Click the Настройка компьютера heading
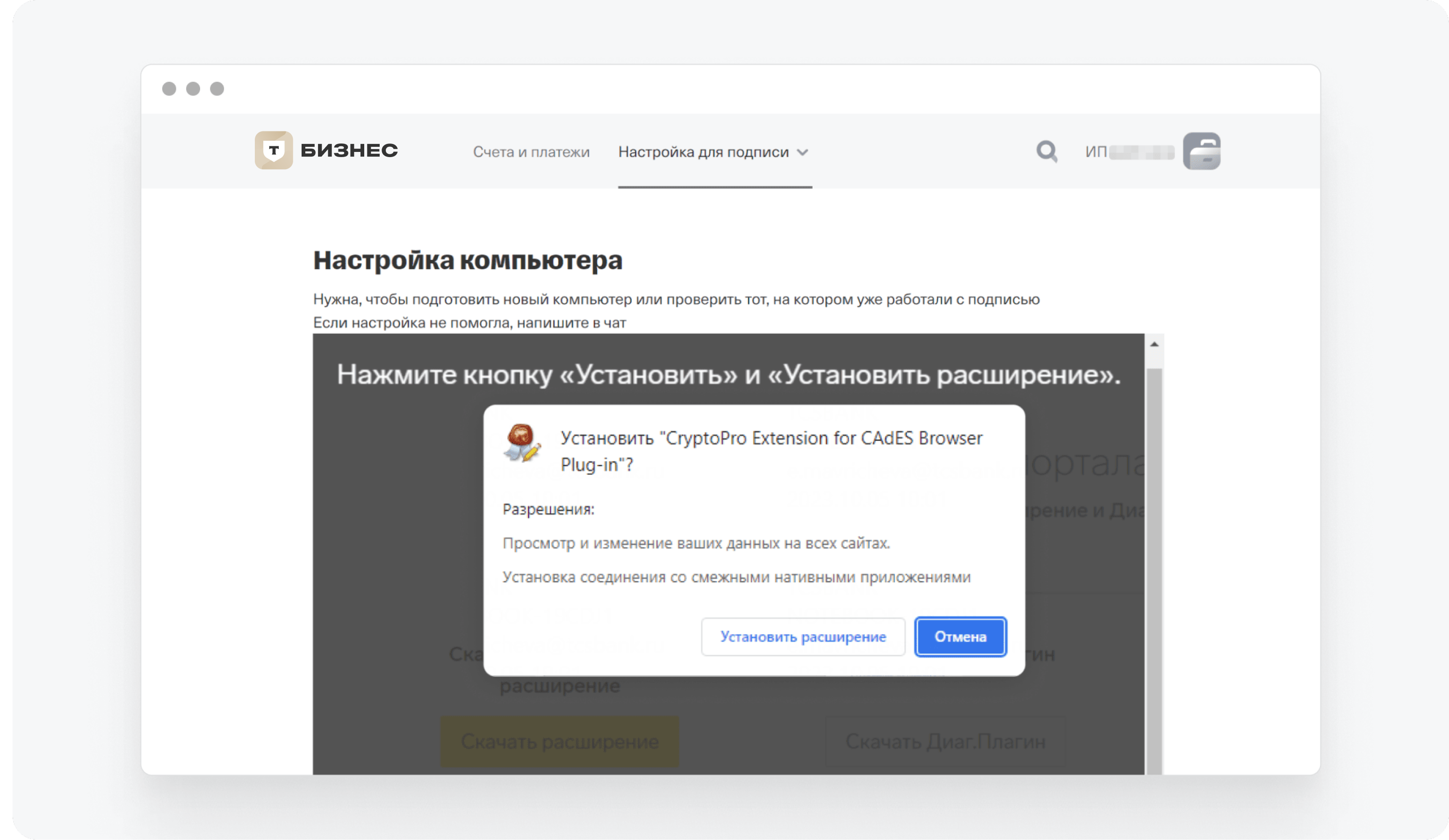1449x840 pixels. [x=468, y=260]
